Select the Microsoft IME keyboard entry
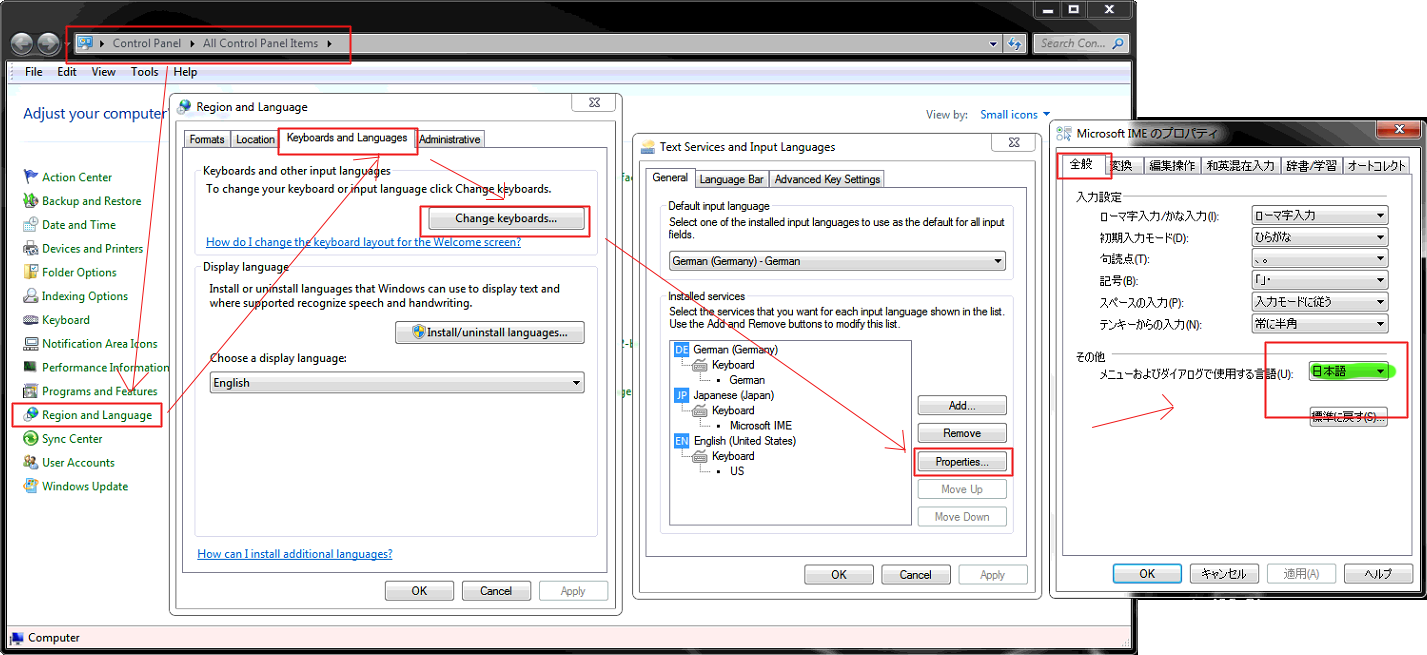 760,425
